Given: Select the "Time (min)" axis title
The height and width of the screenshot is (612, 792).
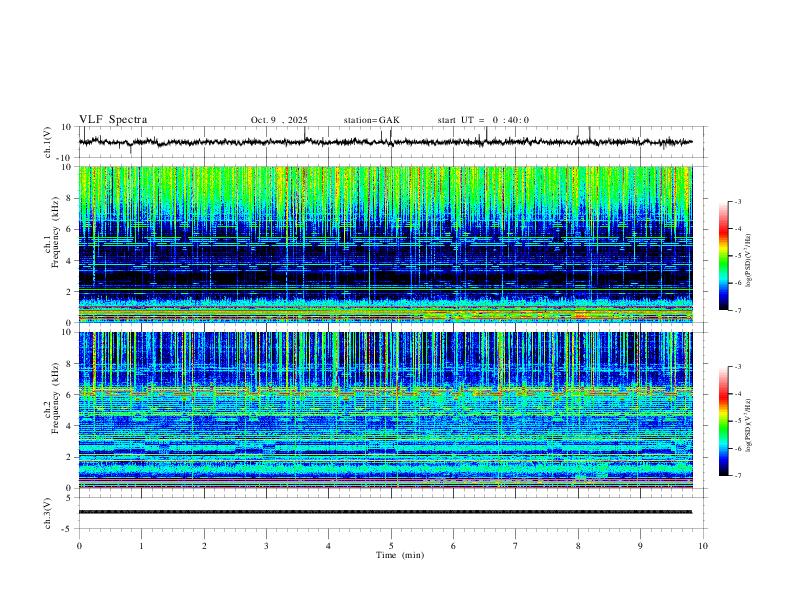Looking at the screenshot, I should pyautogui.click(x=400, y=555).
